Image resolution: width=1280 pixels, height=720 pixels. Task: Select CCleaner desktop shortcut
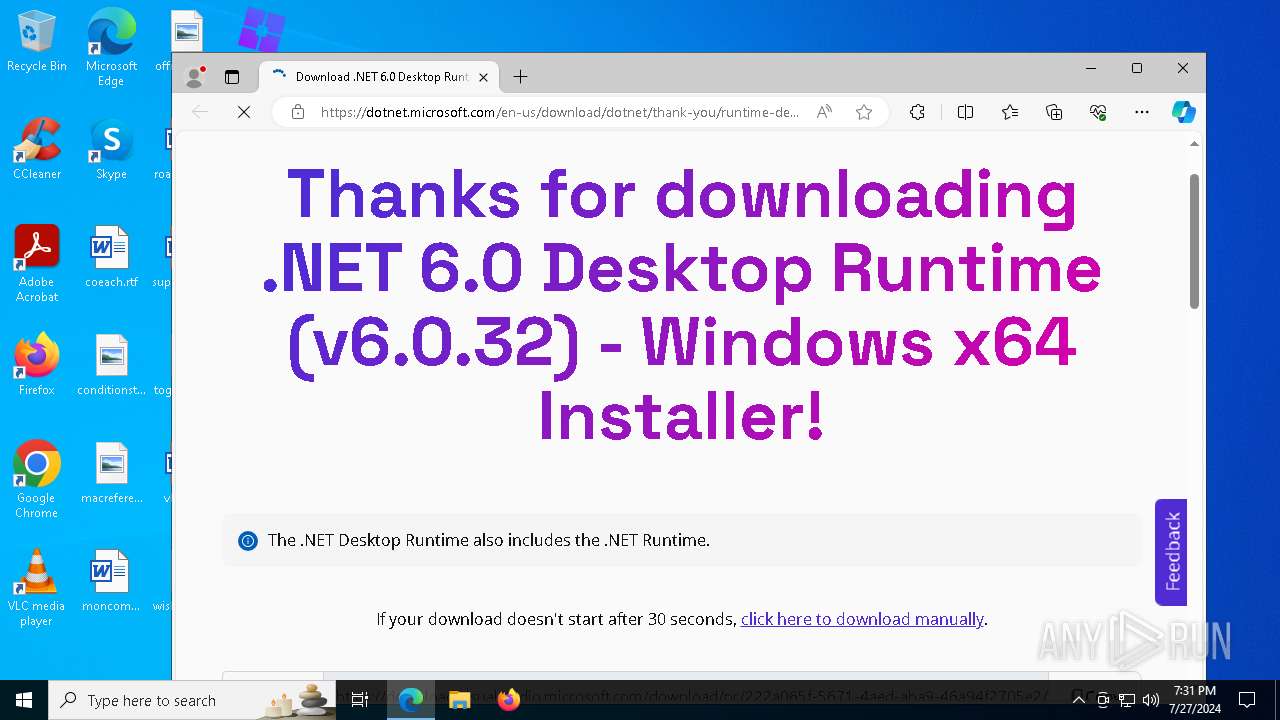click(x=37, y=149)
